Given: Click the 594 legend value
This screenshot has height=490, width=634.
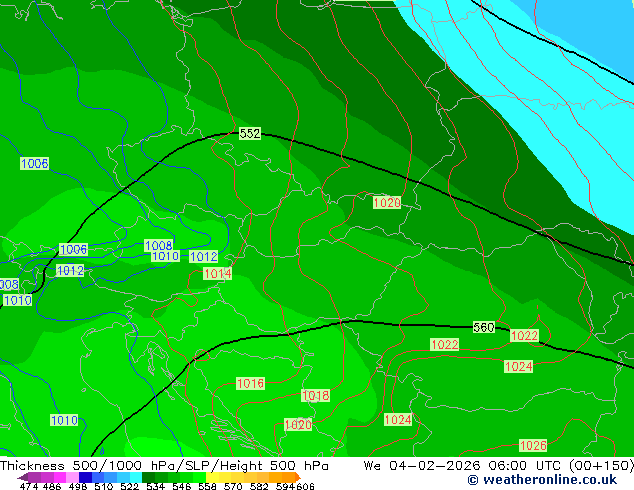Looking at the screenshot, I should [x=285, y=486].
